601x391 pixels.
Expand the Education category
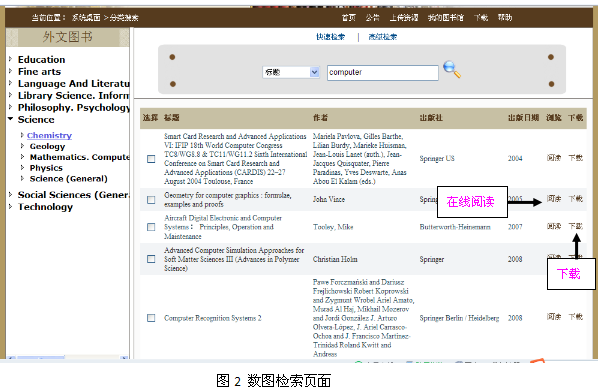point(11,59)
